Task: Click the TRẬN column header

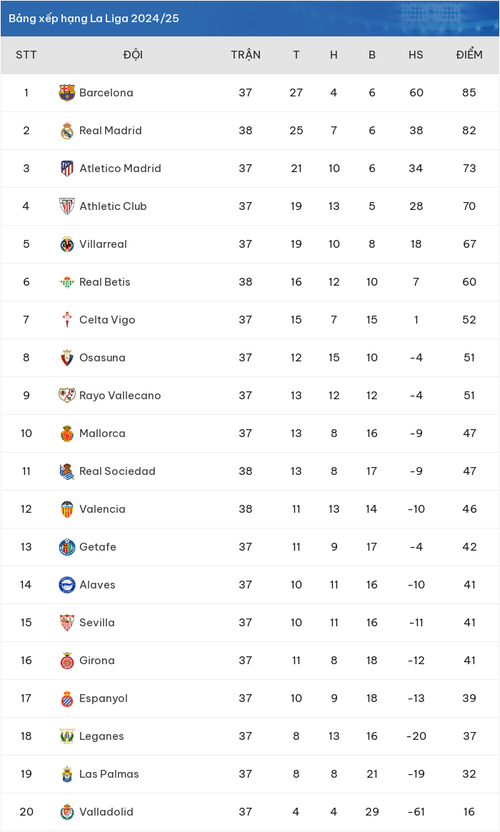Action: pyautogui.click(x=246, y=55)
